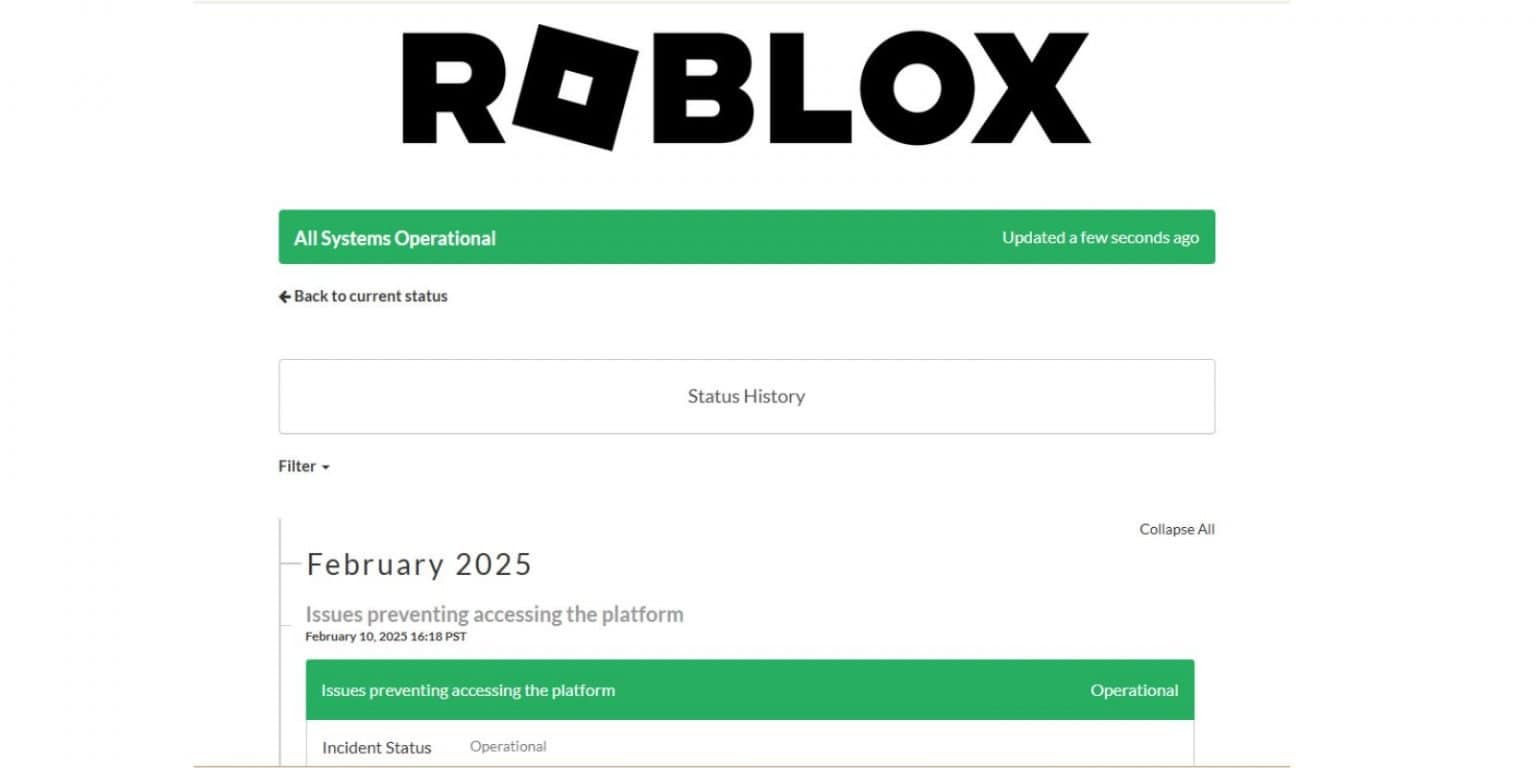Click the Issues preventing accessing the platform title
The width and height of the screenshot is (1536, 768).
494,614
